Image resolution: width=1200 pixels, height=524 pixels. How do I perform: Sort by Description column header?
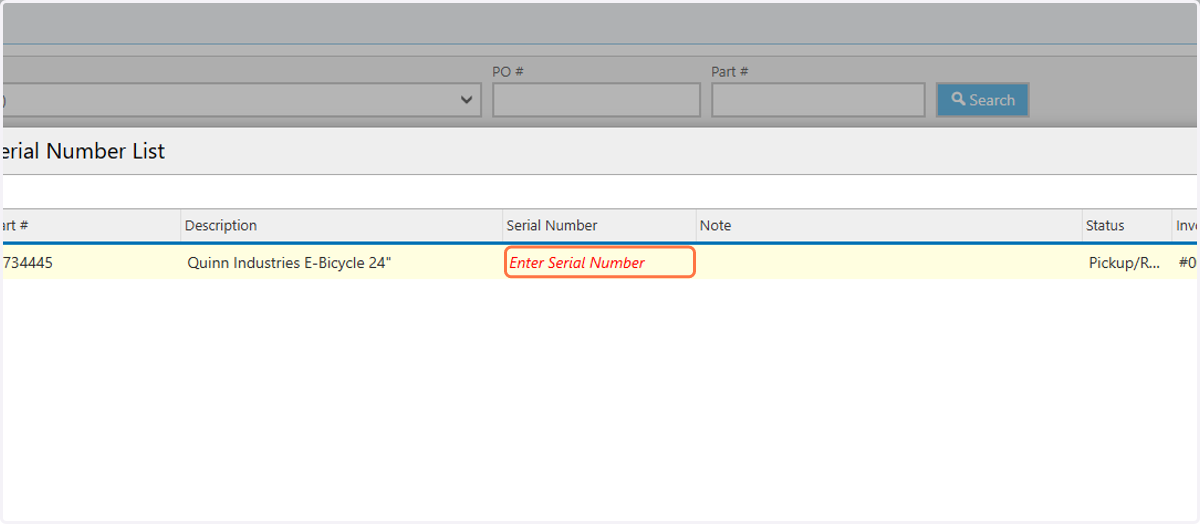[x=341, y=226]
